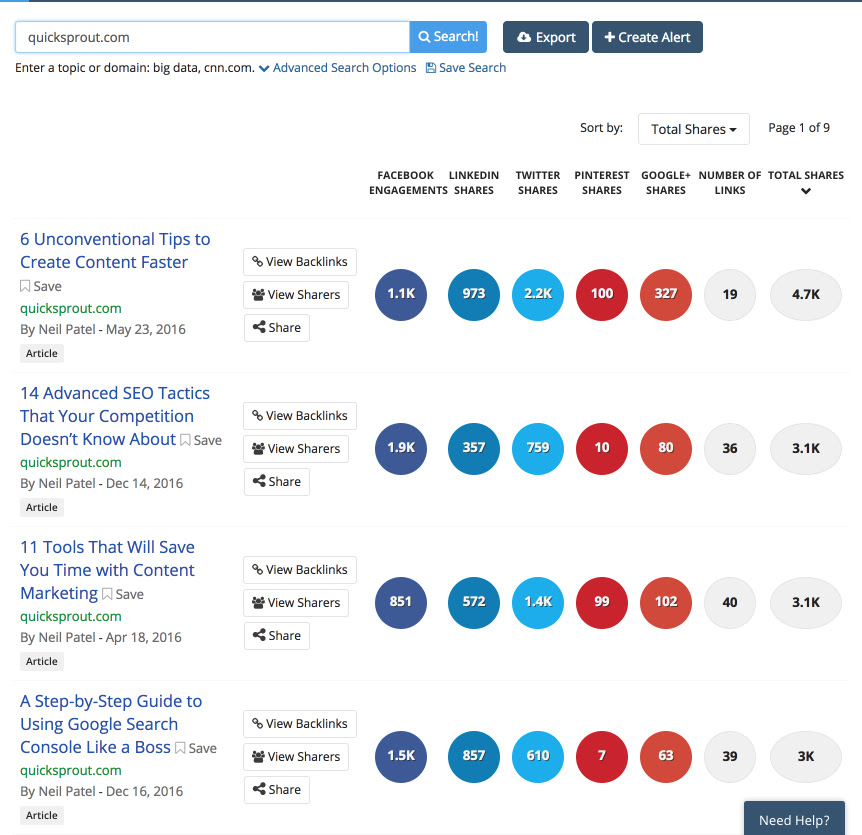
Task: Click the 80 Google+ shares circle
Action: (x=666, y=449)
